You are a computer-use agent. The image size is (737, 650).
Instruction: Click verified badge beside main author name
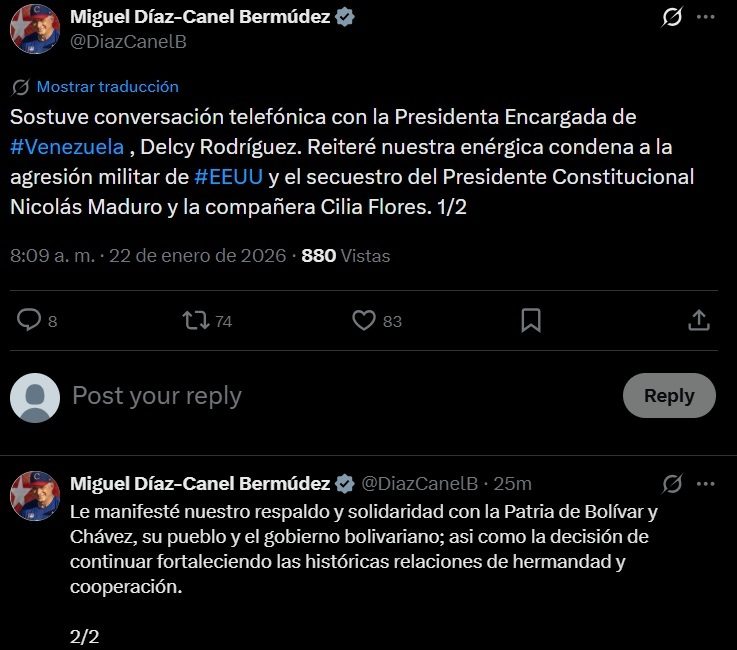coord(345,17)
